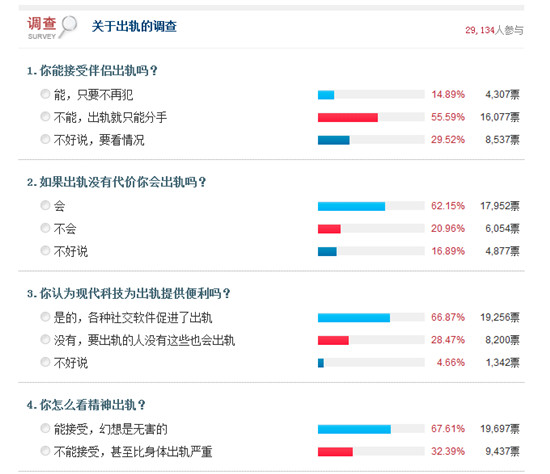The image size is (550, 474).
Task: Select 不好说 under question 2
Action: pyautogui.click(x=45, y=251)
